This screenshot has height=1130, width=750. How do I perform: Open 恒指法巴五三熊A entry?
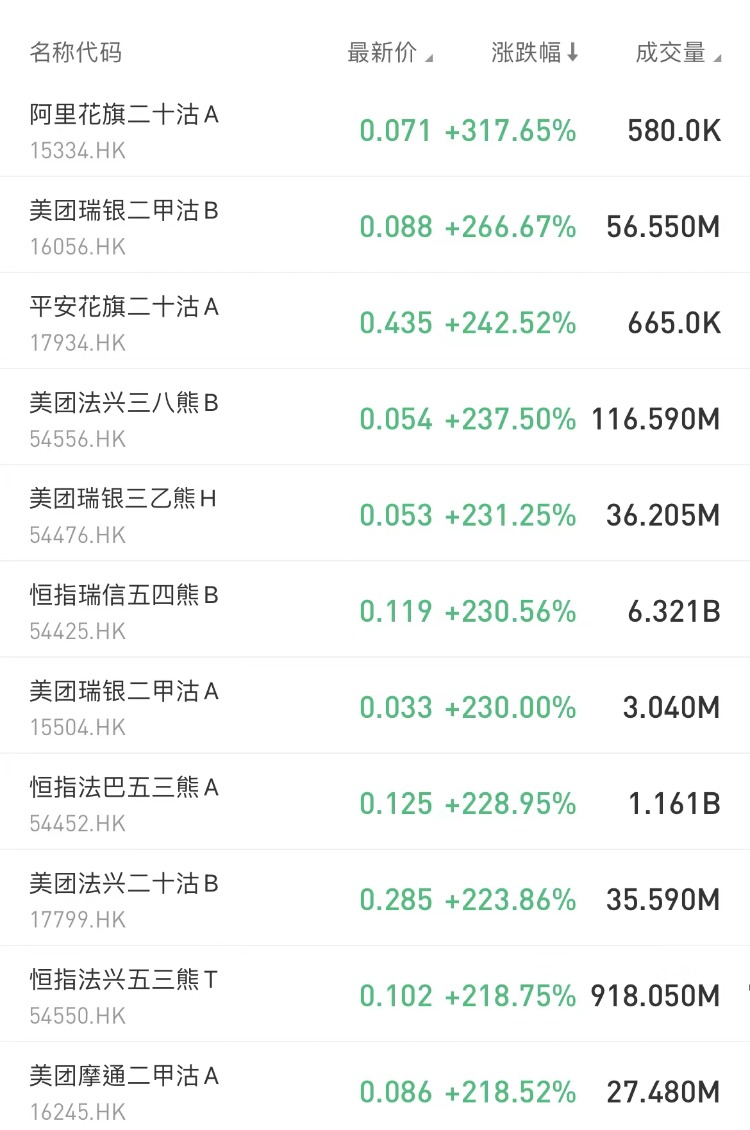click(125, 802)
